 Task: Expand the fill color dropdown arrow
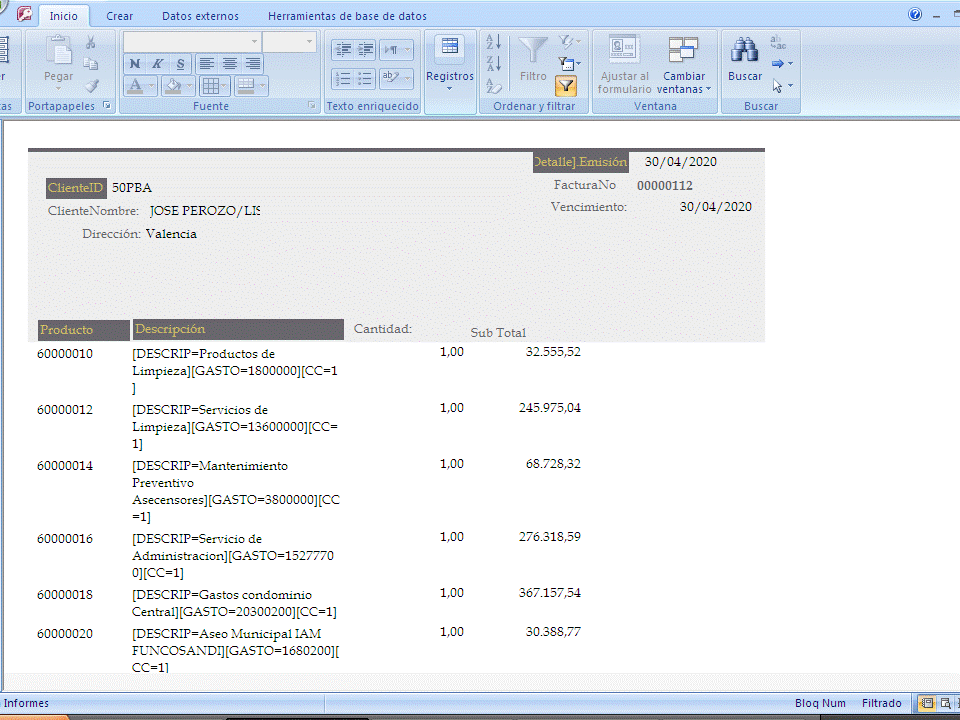pyautogui.click(x=189, y=86)
